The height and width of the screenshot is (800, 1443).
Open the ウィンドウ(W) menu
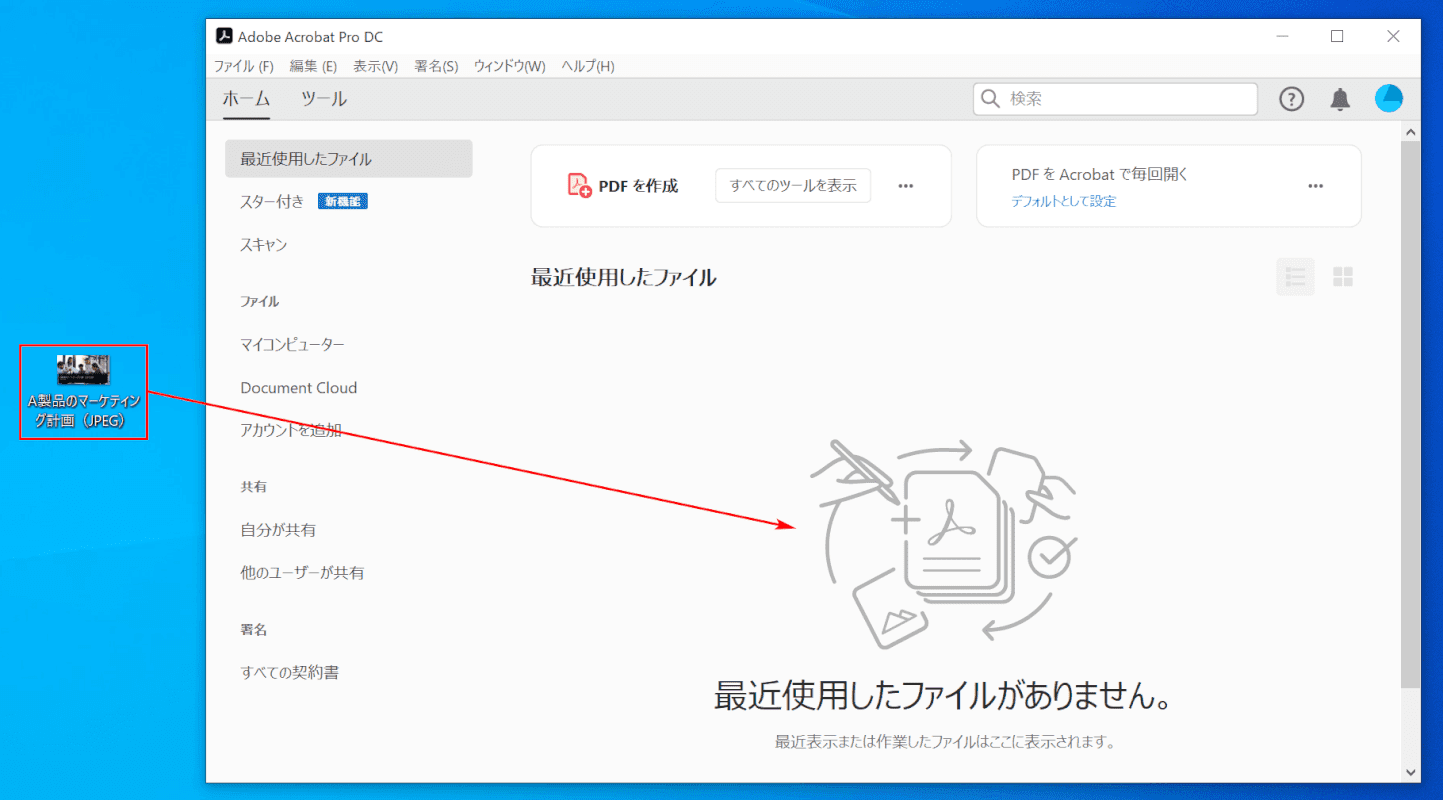click(x=509, y=66)
